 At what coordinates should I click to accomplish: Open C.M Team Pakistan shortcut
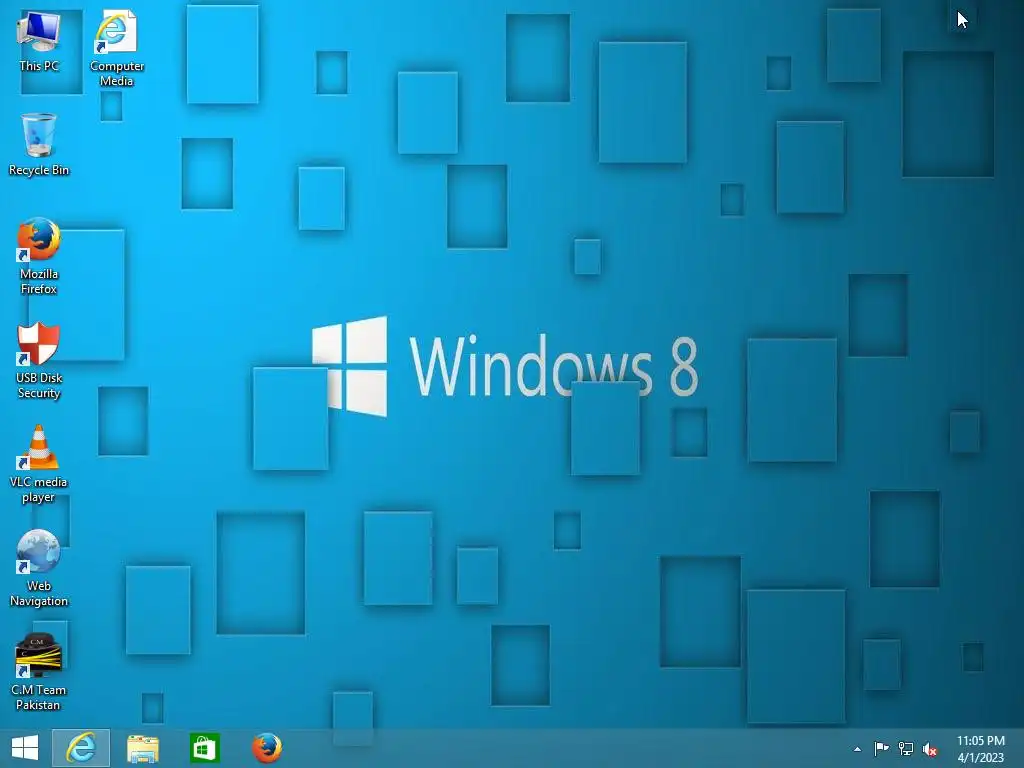coord(39,672)
